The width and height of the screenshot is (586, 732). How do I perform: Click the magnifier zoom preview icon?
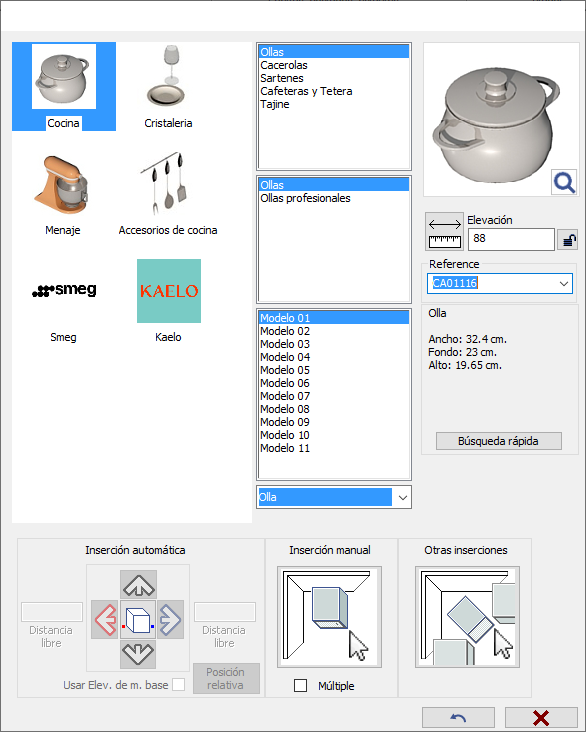coord(564,182)
